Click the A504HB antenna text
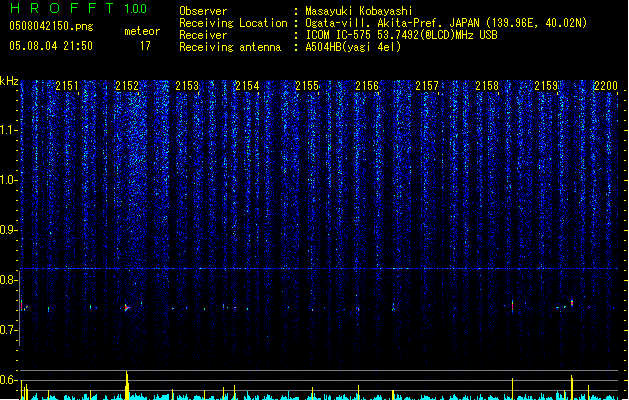Viewport: 629px width, 400px height. click(x=353, y=47)
